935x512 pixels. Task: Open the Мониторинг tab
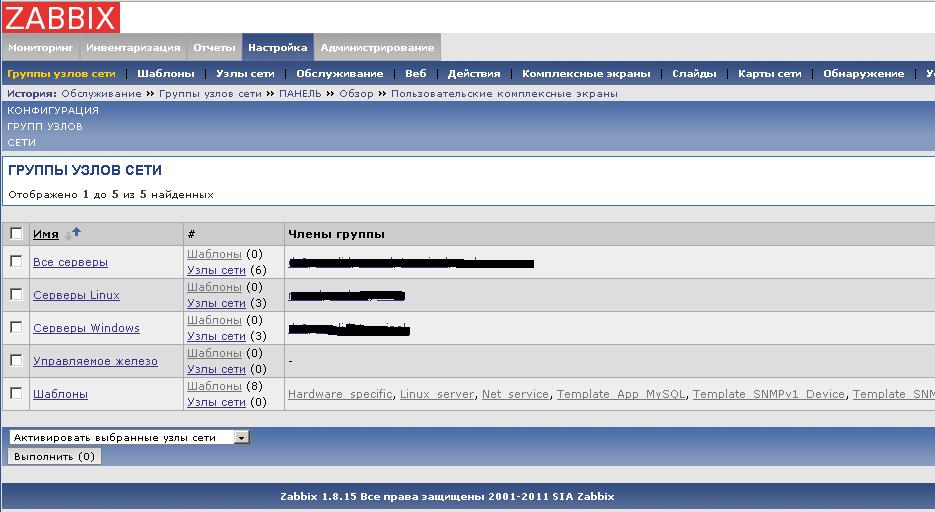pyautogui.click(x=41, y=48)
